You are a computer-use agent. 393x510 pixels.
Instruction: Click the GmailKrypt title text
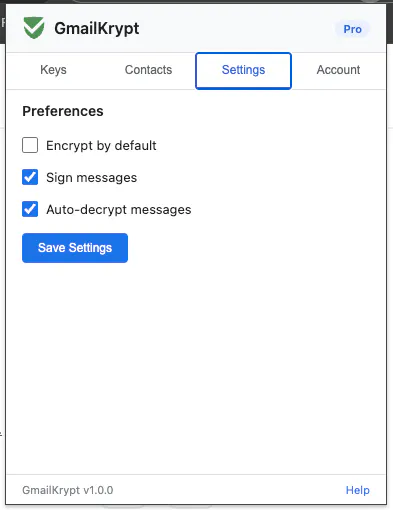[x=97, y=29]
